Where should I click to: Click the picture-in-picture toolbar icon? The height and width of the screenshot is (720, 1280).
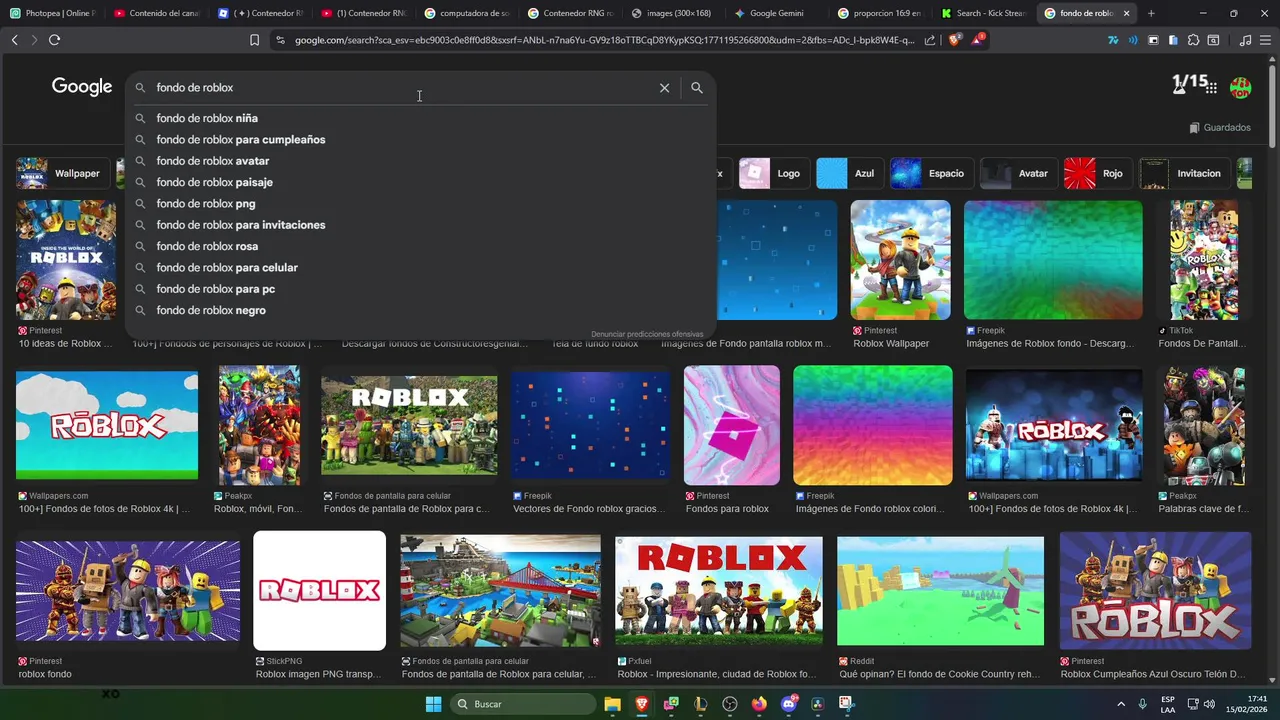coord(1153,40)
